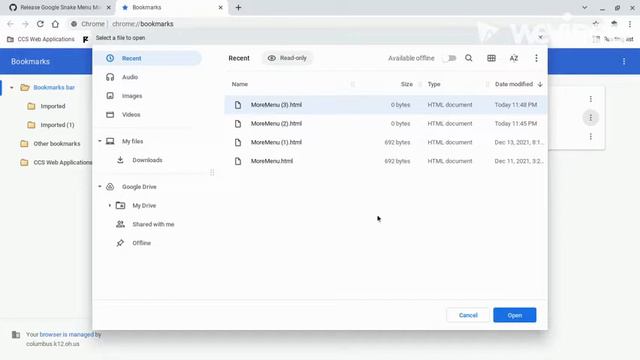Select the Imported (1) folder
Screen dimensions: 640x360
pos(57,125)
